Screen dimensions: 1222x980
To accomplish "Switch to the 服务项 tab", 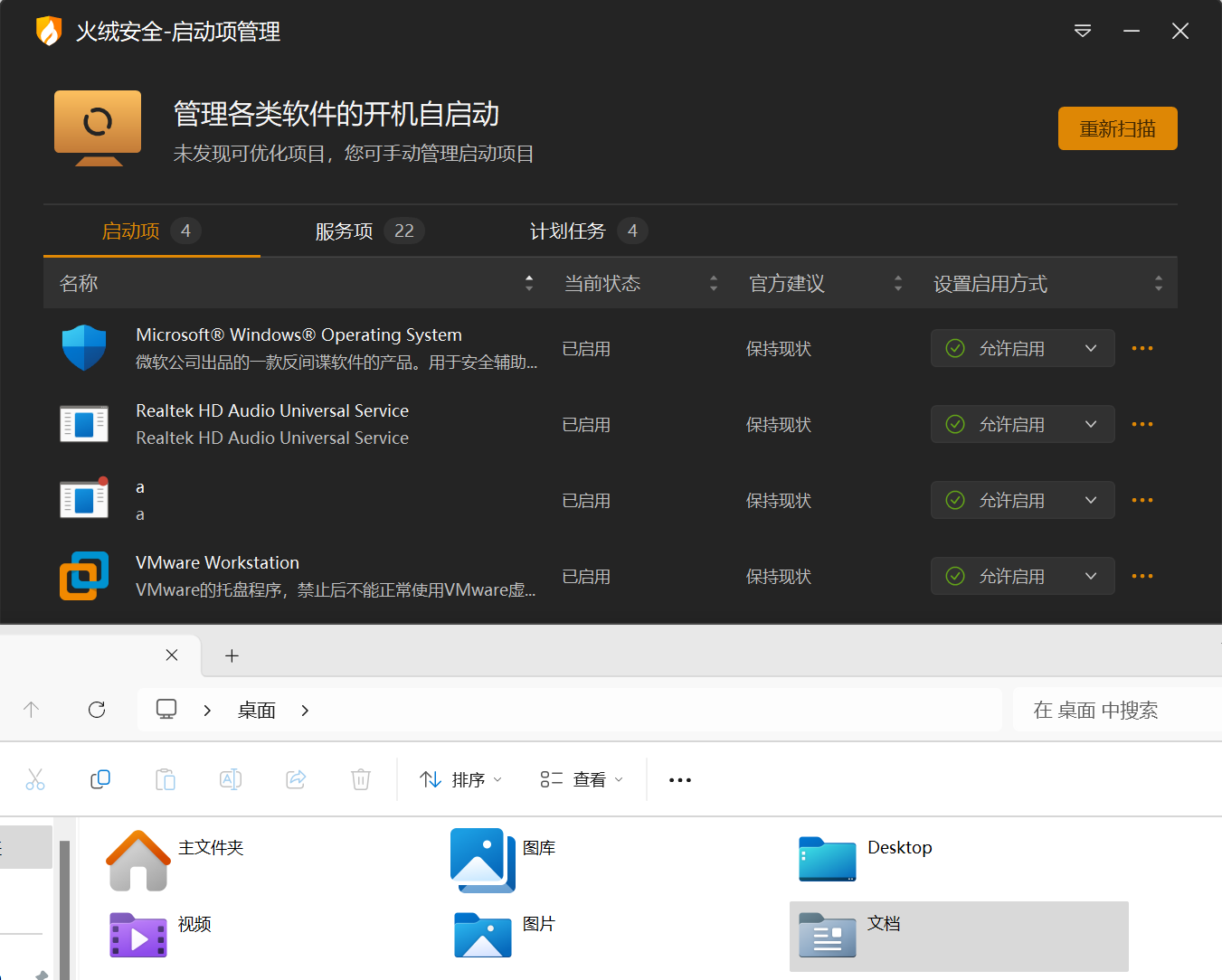I will tap(368, 231).
